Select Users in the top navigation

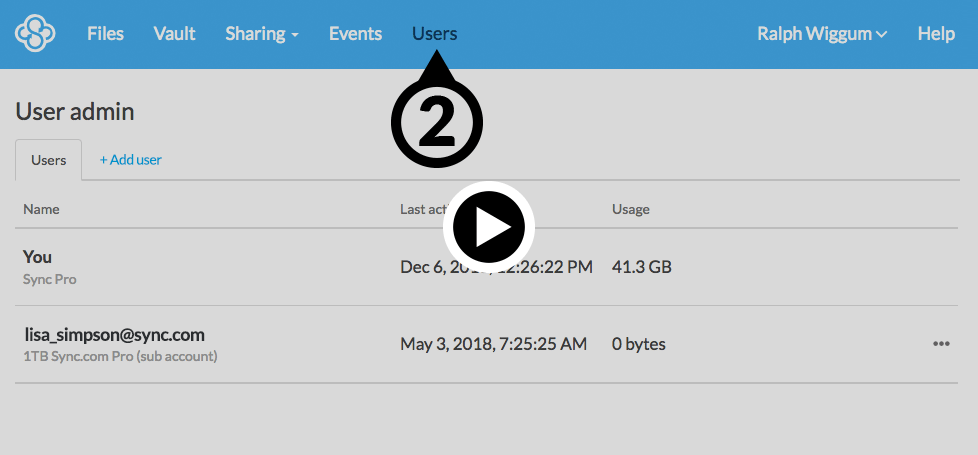pyautogui.click(x=434, y=34)
